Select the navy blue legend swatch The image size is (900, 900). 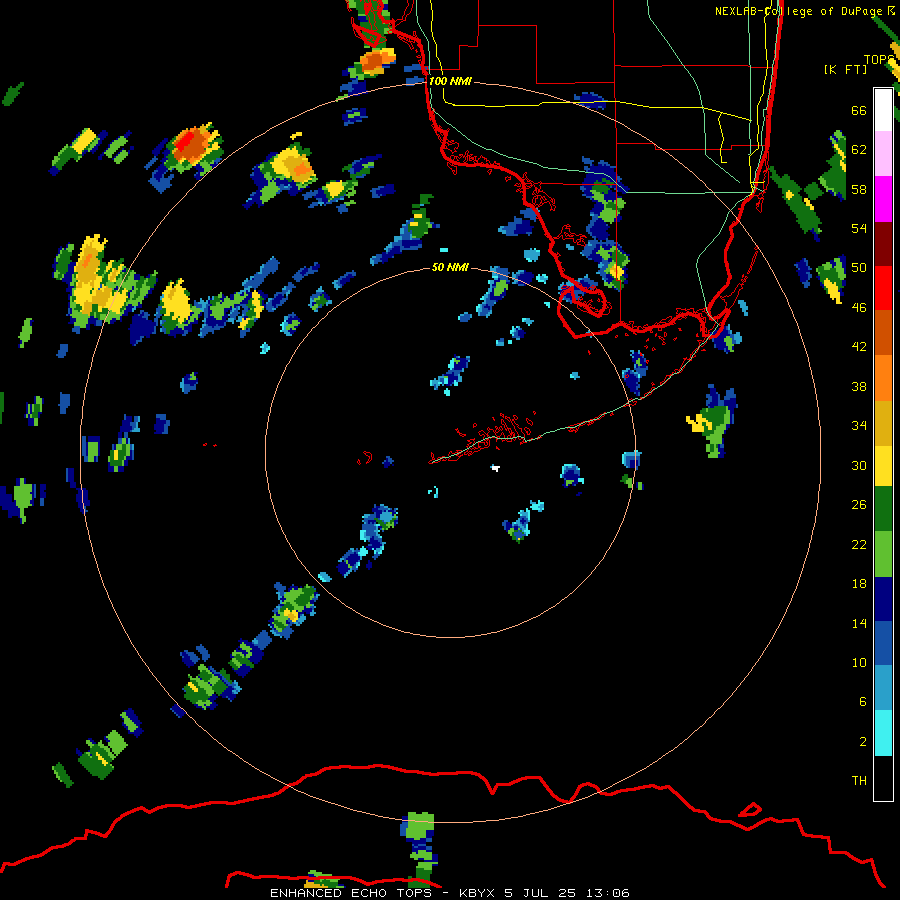pos(883,599)
